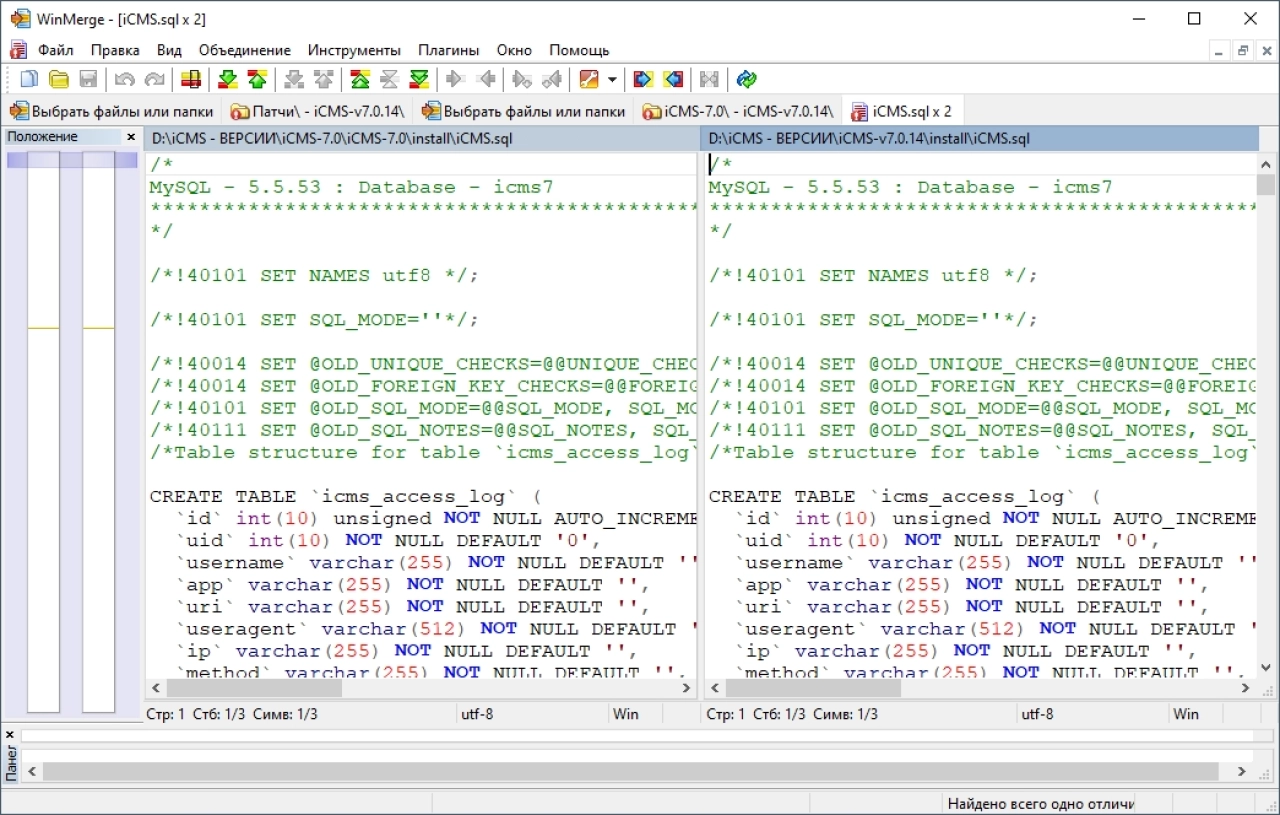Click the right pane scroll down arrow
Viewport: 1280px width, 815px height.
pos(1267,668)
